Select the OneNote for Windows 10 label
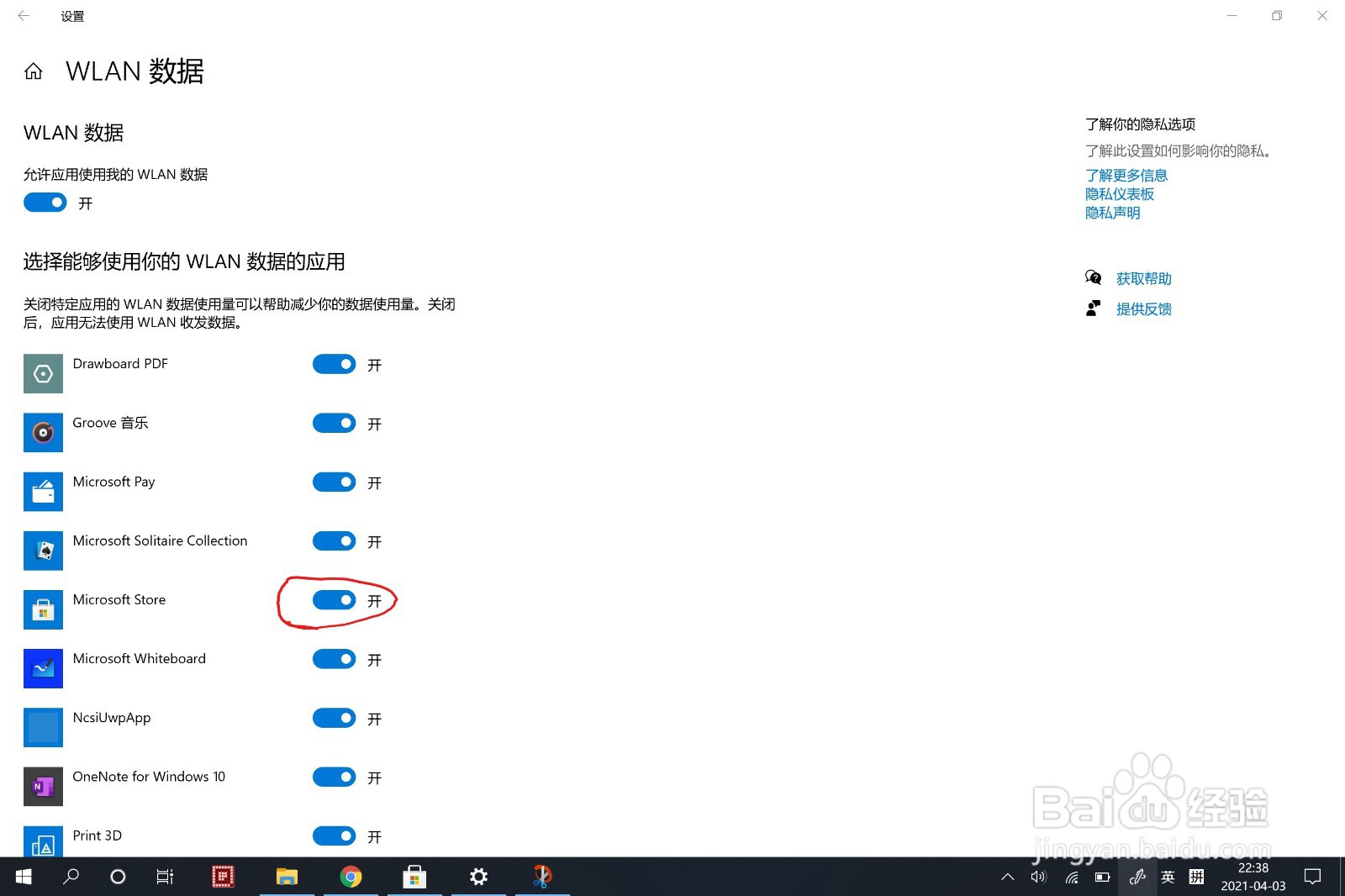 coord(149,777)
